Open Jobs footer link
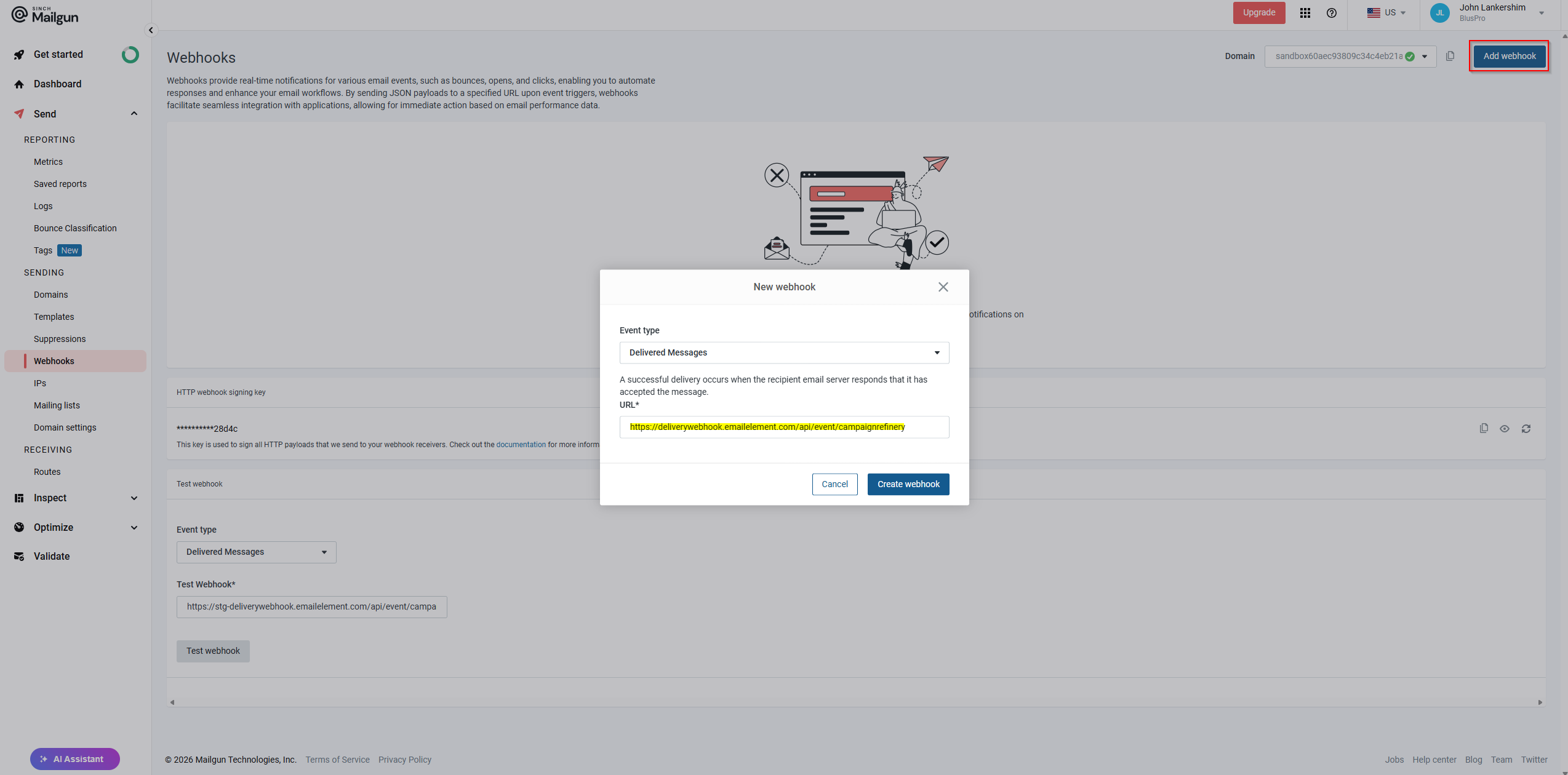This screenshot has height=775, width=1568. click(x=1394, y=760)
